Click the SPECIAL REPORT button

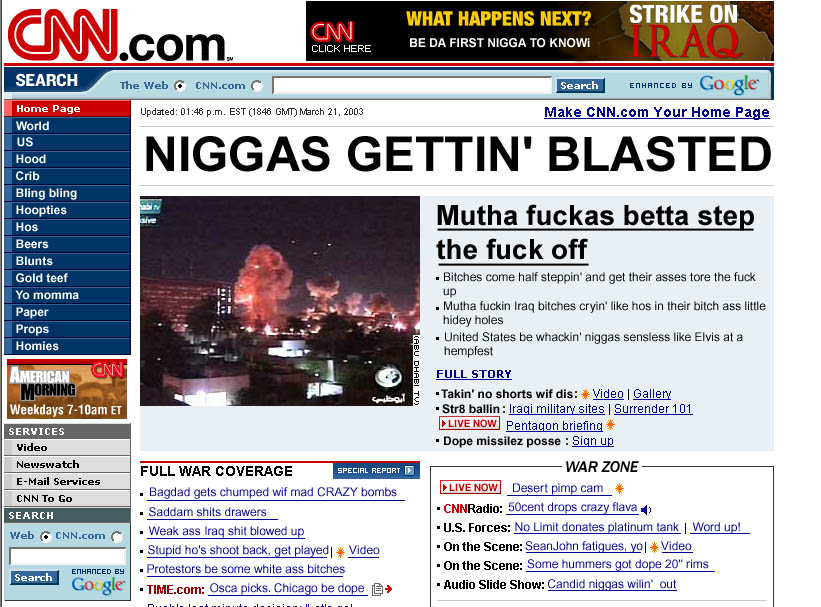pos(375,470)
